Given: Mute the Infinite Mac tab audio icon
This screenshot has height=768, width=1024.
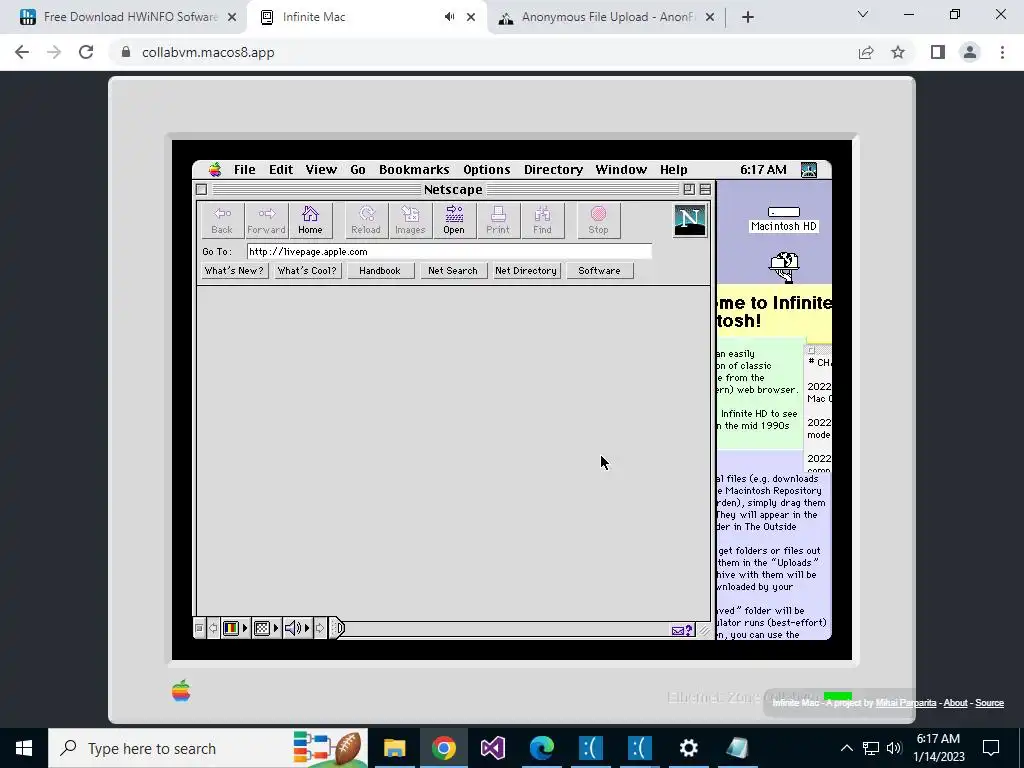Looking at the screenshot, I should [449, 17].
